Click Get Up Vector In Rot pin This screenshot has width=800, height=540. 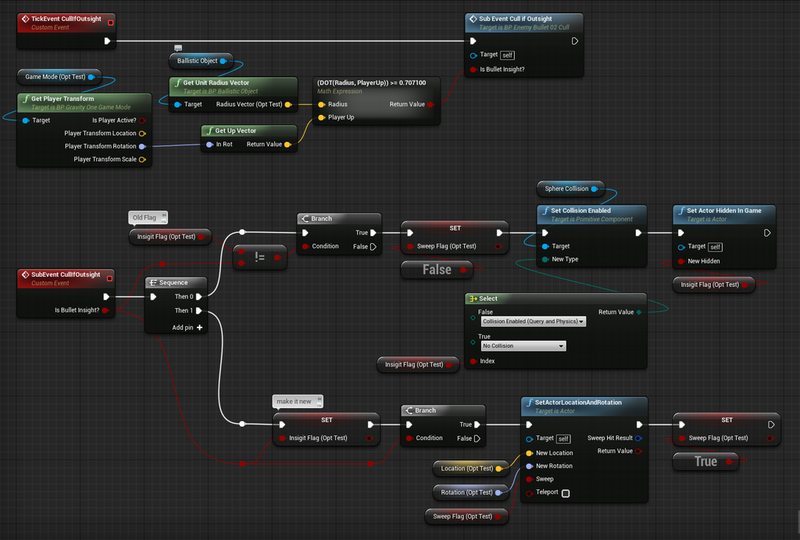[x=210, y=144]
